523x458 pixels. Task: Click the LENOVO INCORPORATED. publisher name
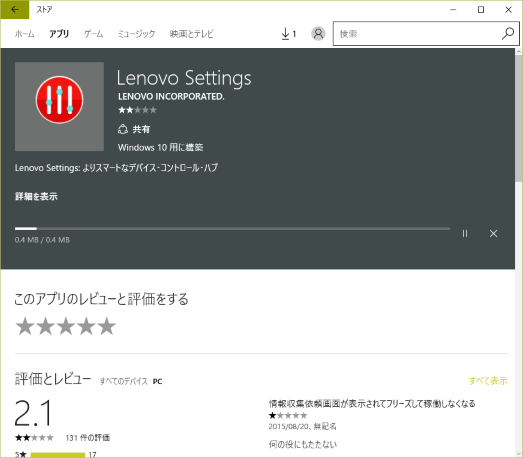coord(171,96)
